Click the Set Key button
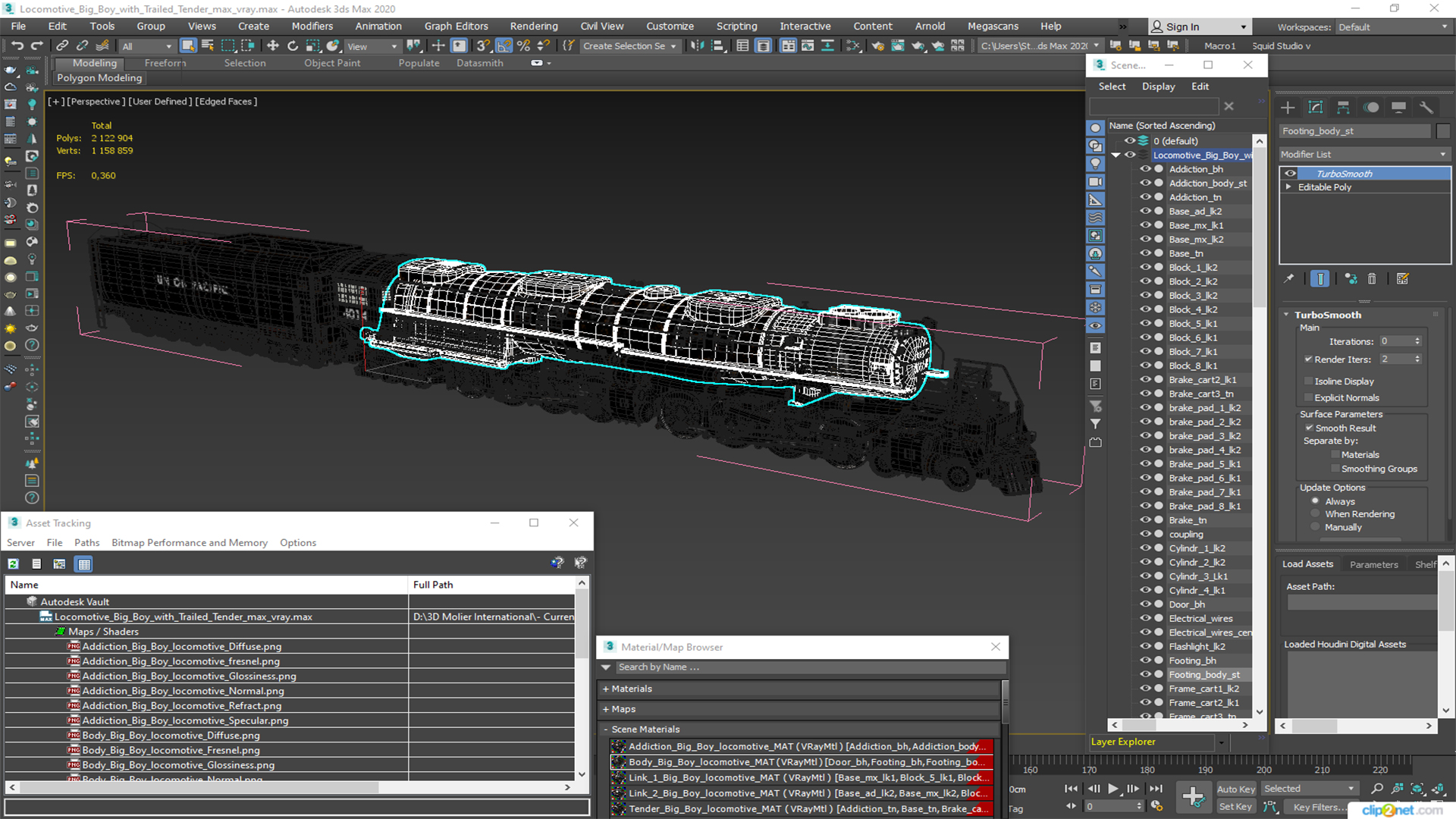 1235,807
